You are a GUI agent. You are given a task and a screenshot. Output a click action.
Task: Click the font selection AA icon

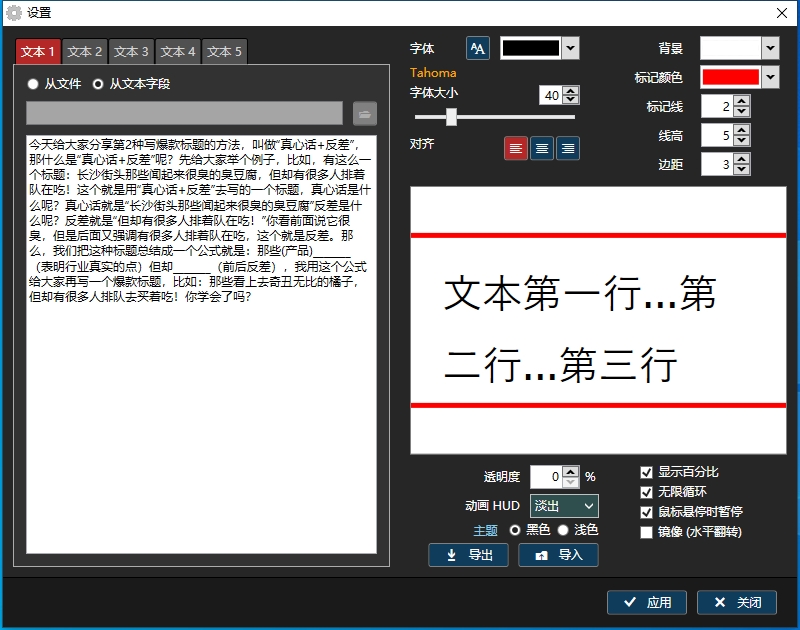477,47
